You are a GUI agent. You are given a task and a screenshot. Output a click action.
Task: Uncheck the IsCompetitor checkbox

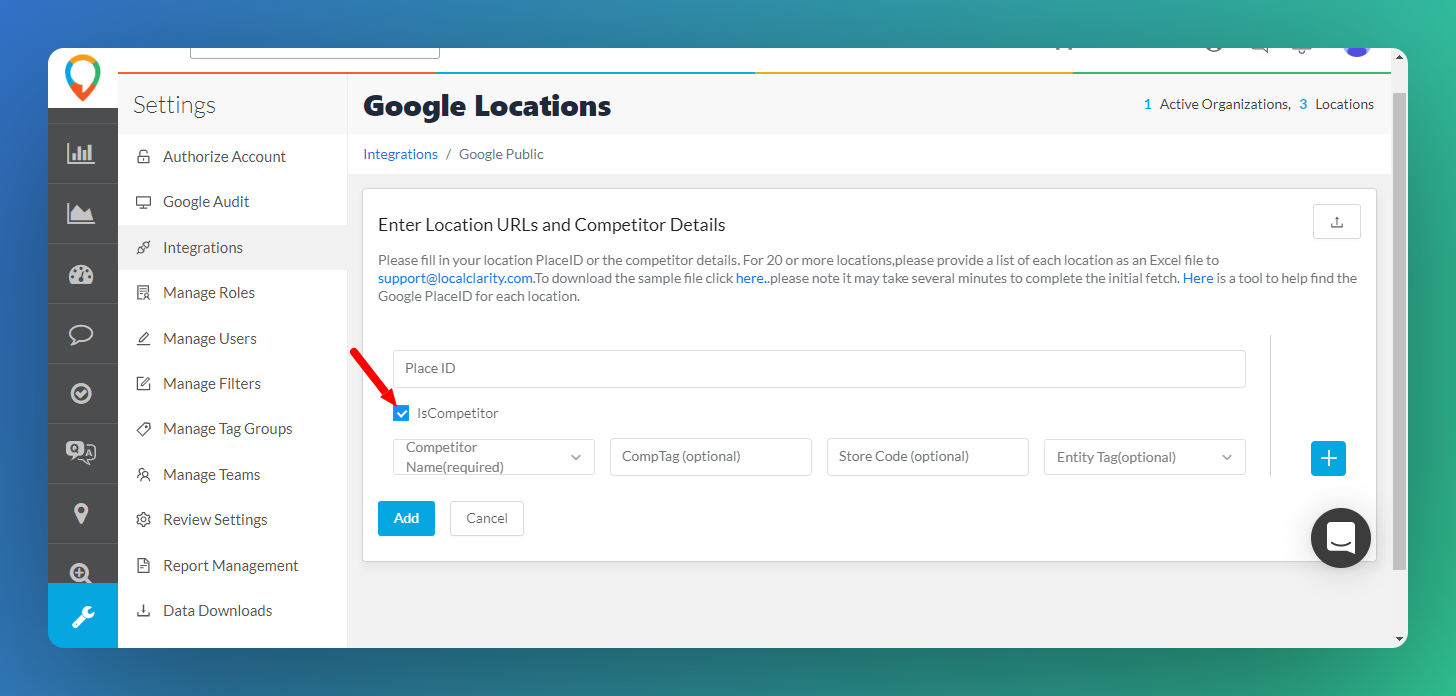tap(402, 413)
